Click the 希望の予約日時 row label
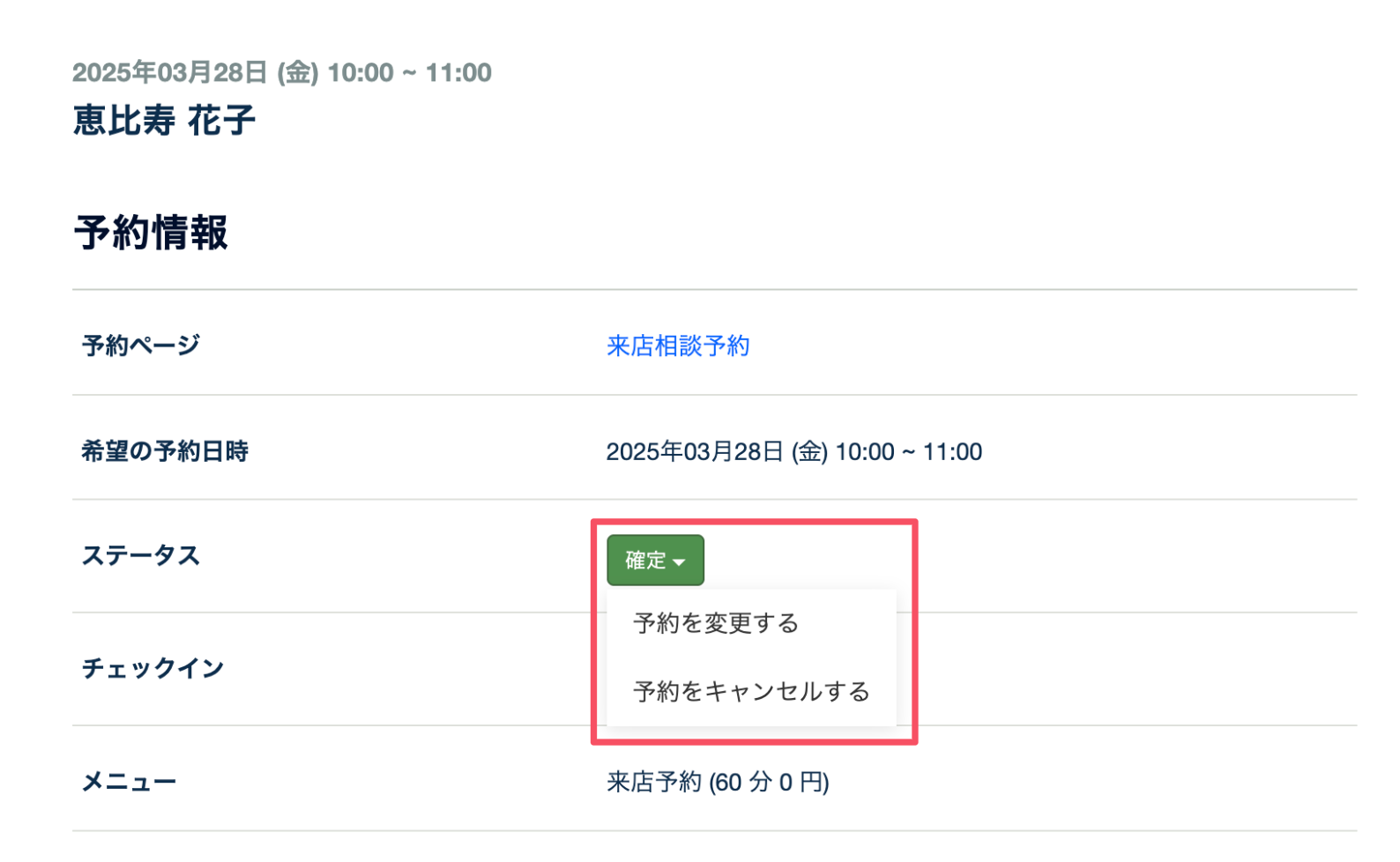This screenshot has height=862, width=1400. click(165, 451)
